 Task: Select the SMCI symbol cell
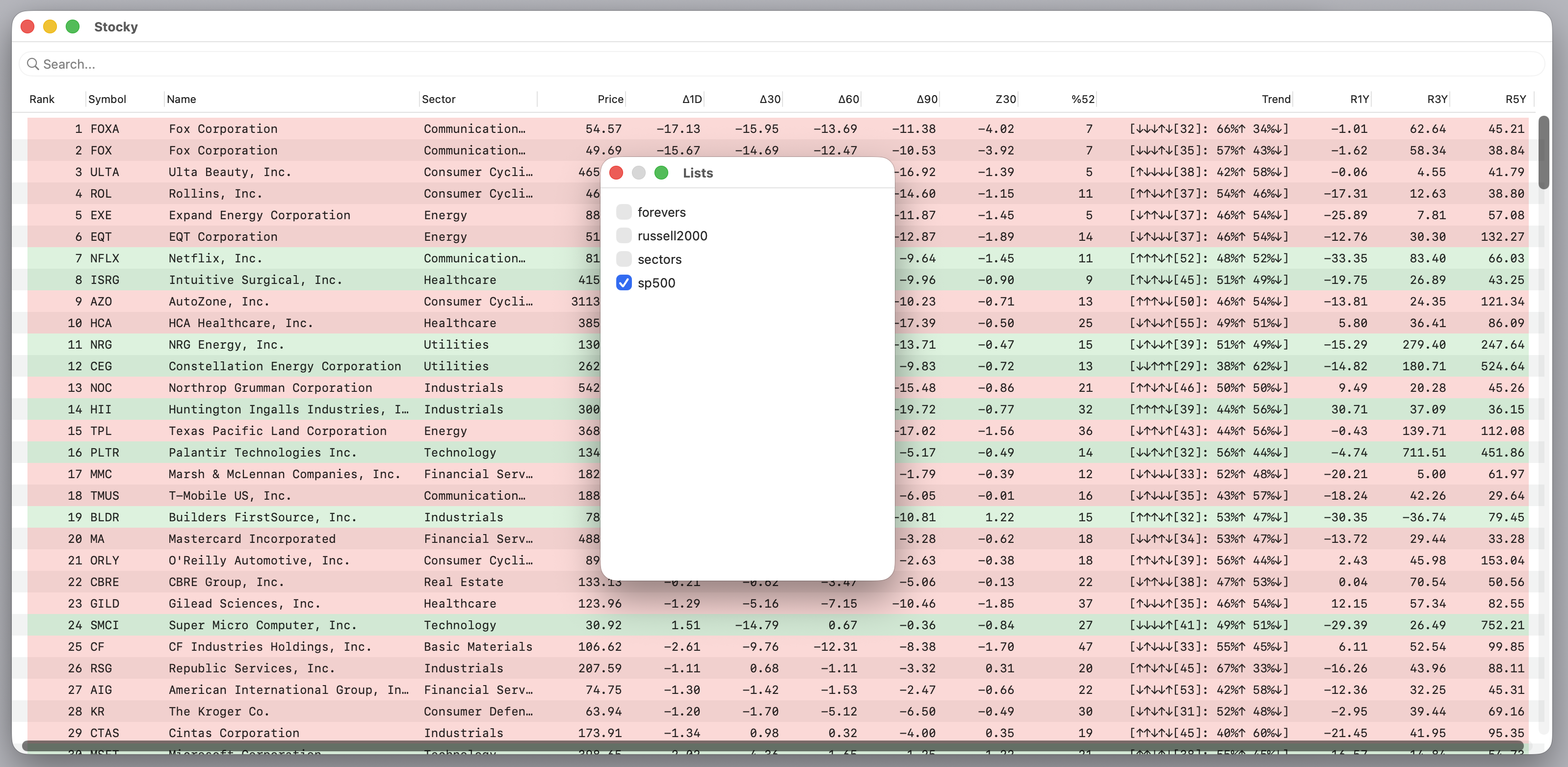click(x=105, y=625)
